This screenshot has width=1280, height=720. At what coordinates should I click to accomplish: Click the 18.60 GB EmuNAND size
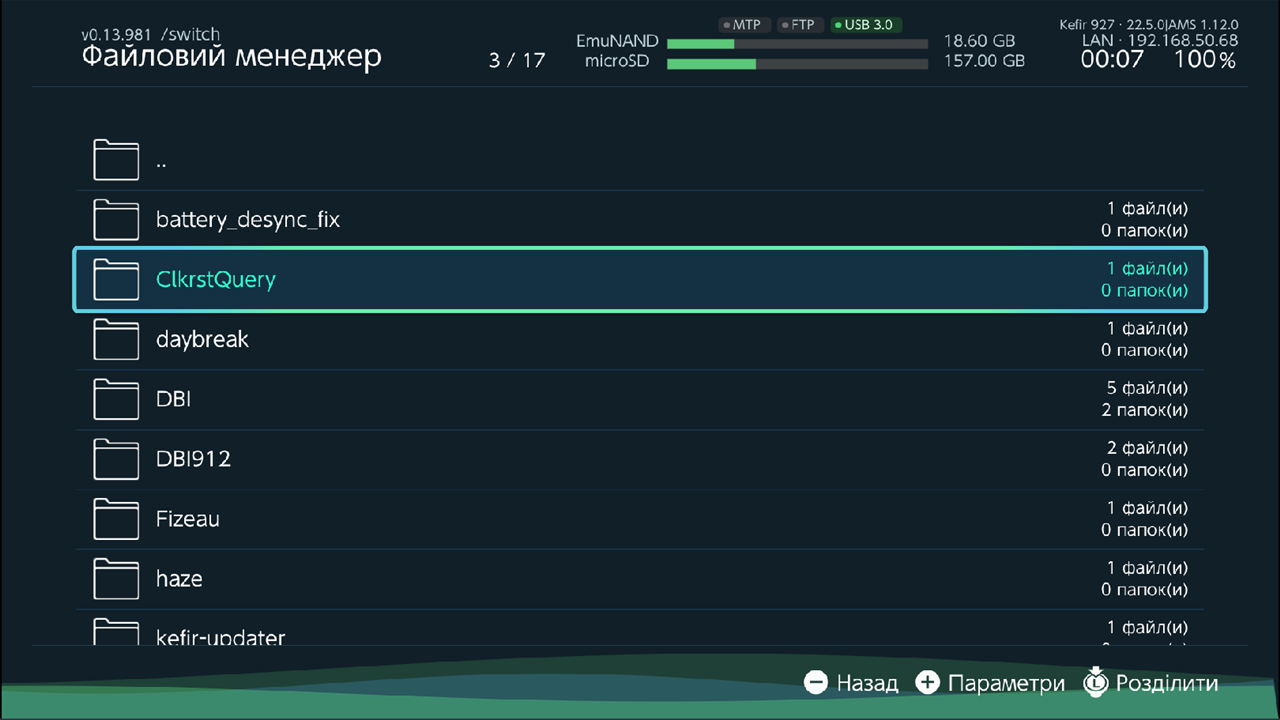click(980, 42)
